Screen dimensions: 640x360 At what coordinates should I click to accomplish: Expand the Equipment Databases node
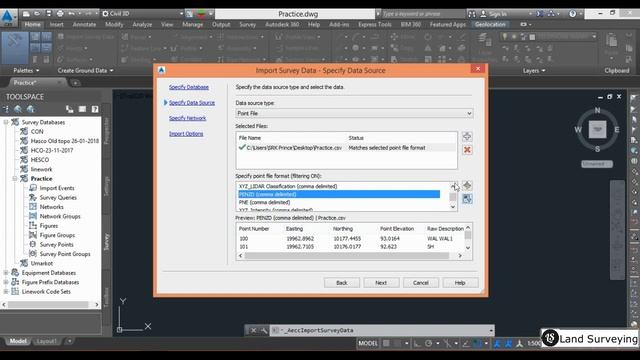6,272
